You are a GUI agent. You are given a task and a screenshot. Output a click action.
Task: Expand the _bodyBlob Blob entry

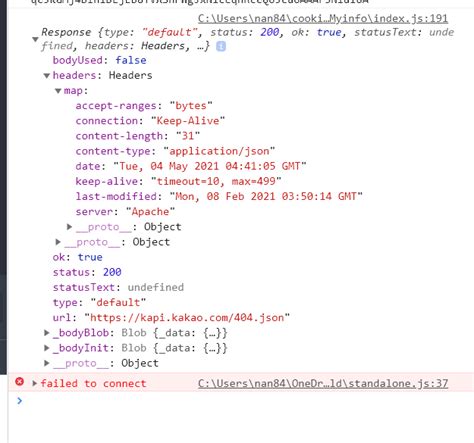(47, 332)
